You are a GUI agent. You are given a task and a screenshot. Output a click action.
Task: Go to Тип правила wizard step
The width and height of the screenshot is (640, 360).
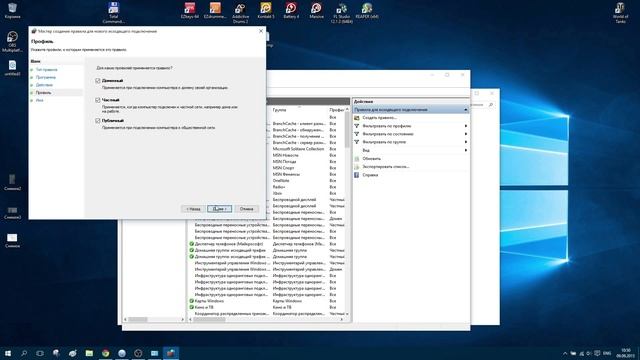47,70
